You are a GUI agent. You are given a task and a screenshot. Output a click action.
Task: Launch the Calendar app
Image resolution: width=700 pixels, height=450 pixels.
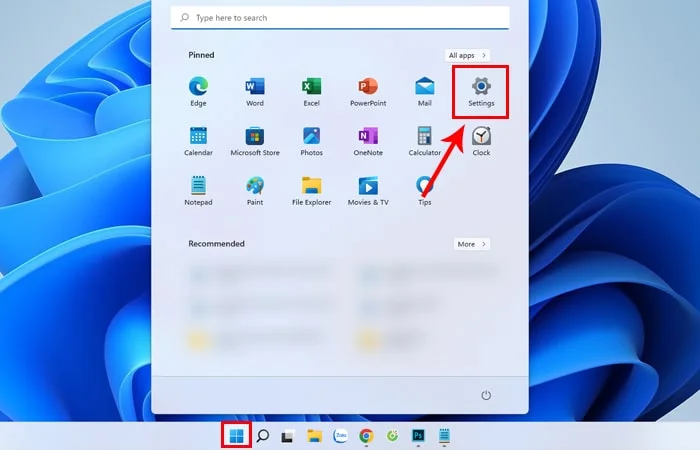point(198,141)
